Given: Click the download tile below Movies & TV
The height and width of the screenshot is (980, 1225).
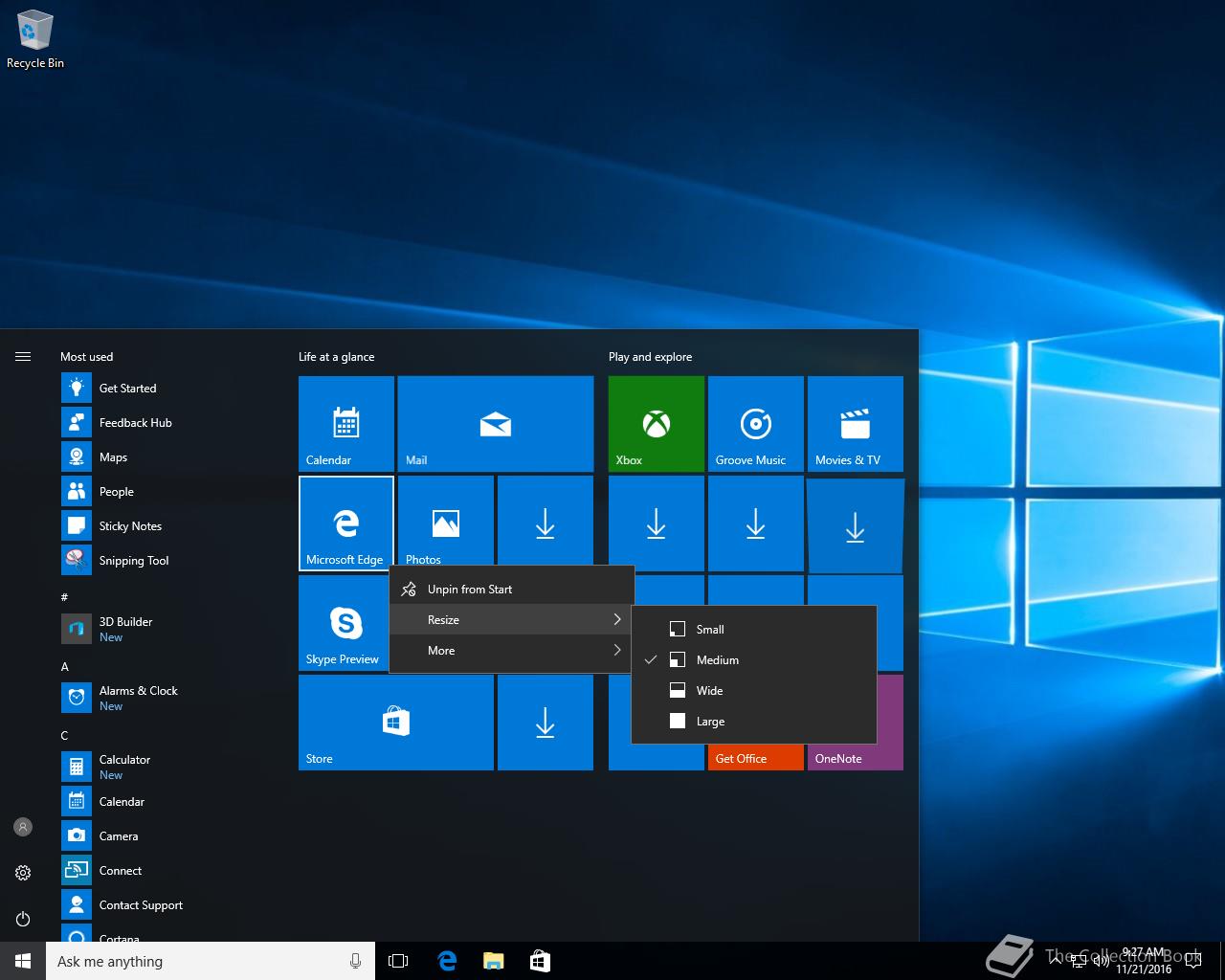Looking at the screenshot, I should [x=856, y=525].
